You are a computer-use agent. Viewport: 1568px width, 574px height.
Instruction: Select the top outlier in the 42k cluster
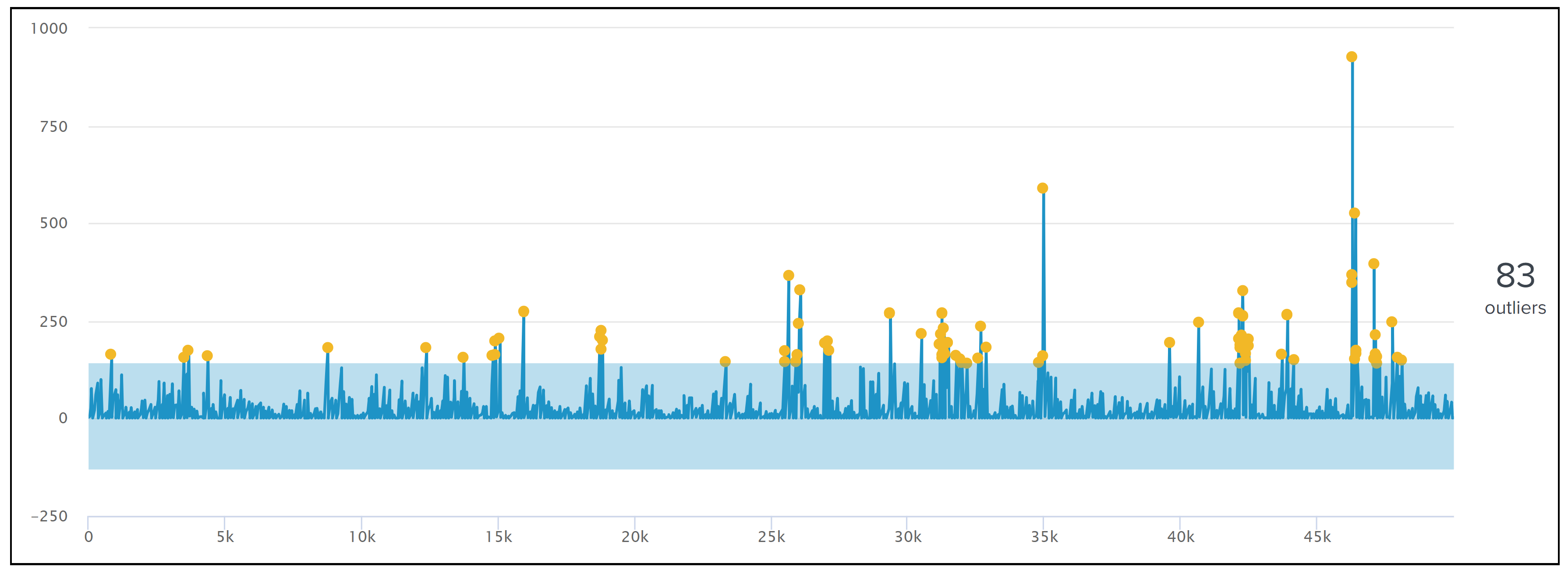tap(1242, 291)
